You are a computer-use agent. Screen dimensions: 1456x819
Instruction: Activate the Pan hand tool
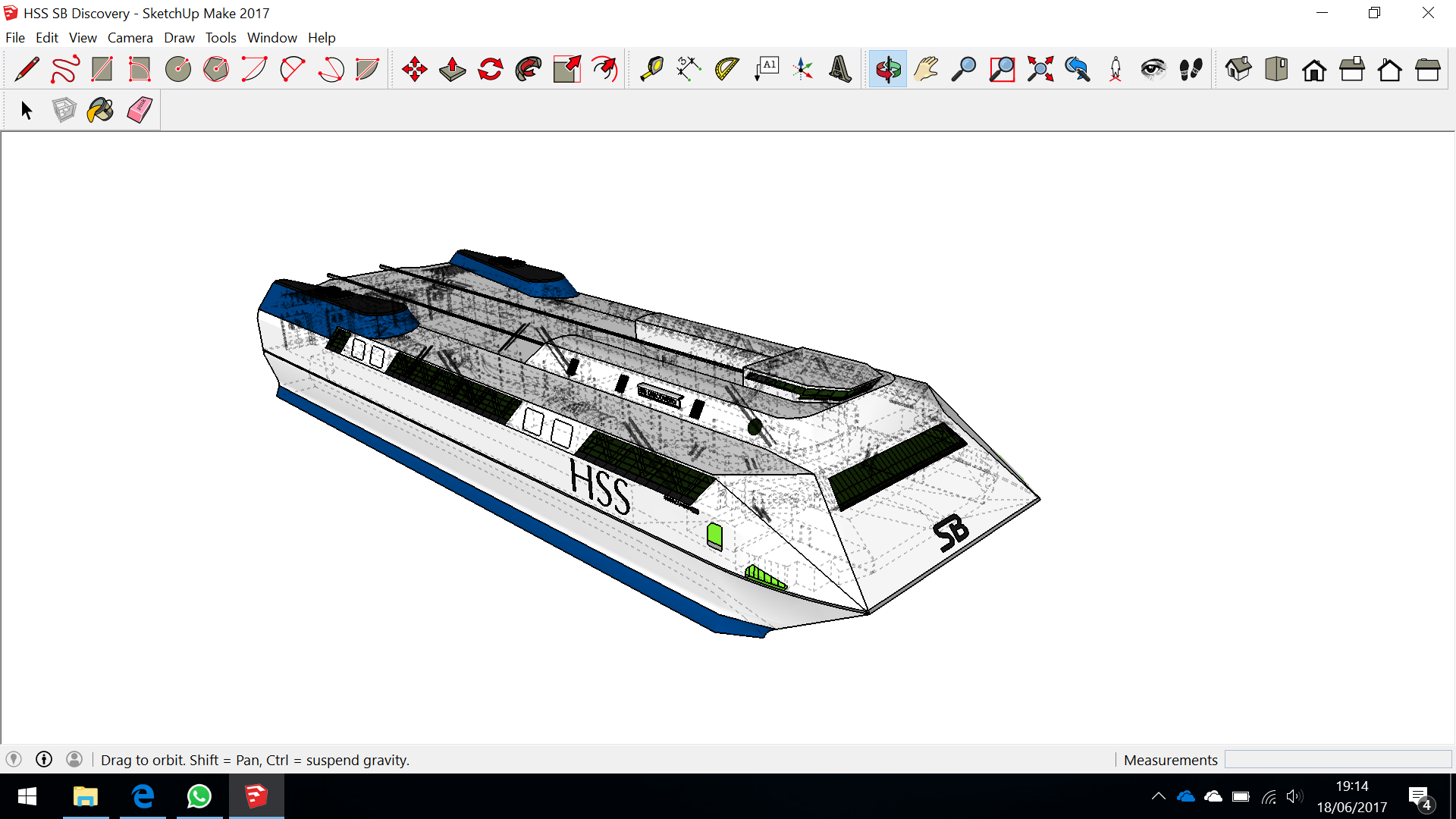[x=926, y=69]
